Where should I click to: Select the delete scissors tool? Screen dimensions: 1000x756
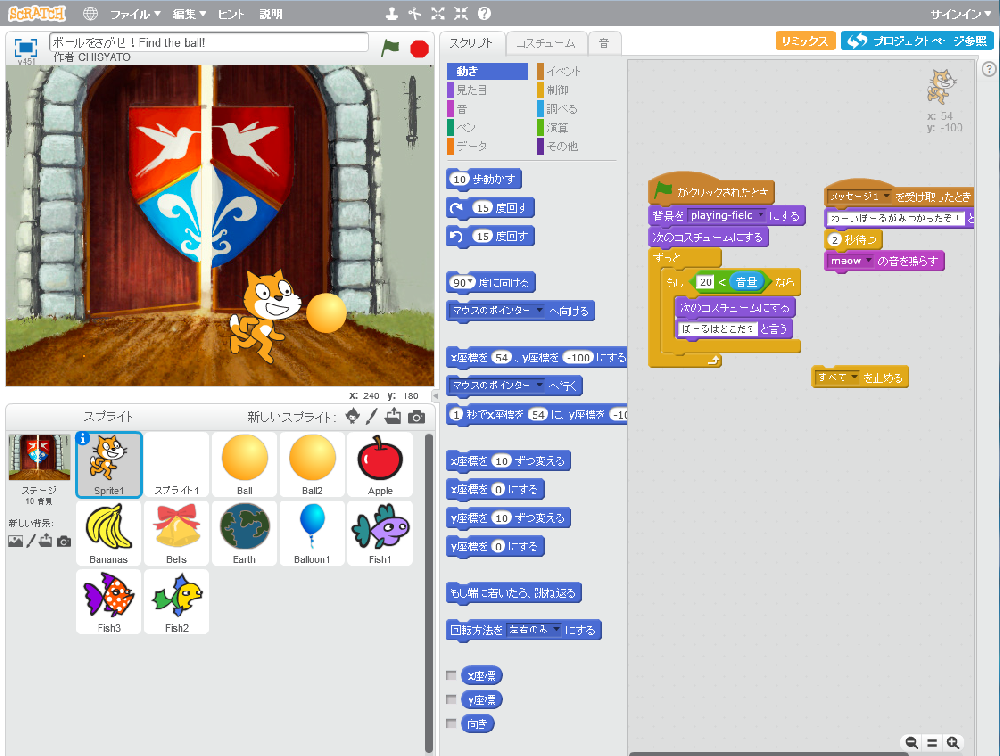point(415,13)
